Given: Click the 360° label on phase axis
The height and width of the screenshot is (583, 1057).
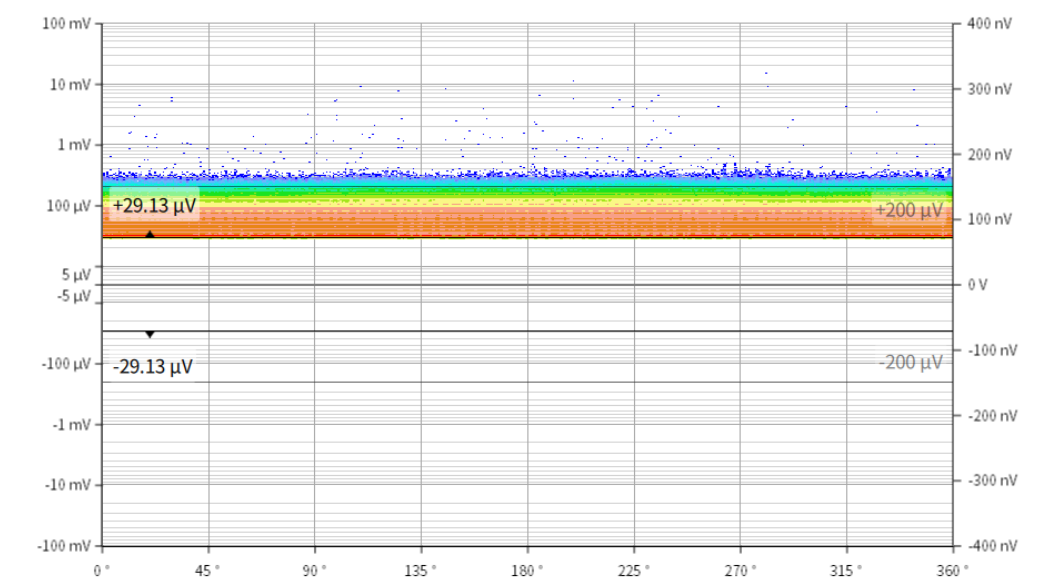Looking at the screenshot, I should coord(954,569).
